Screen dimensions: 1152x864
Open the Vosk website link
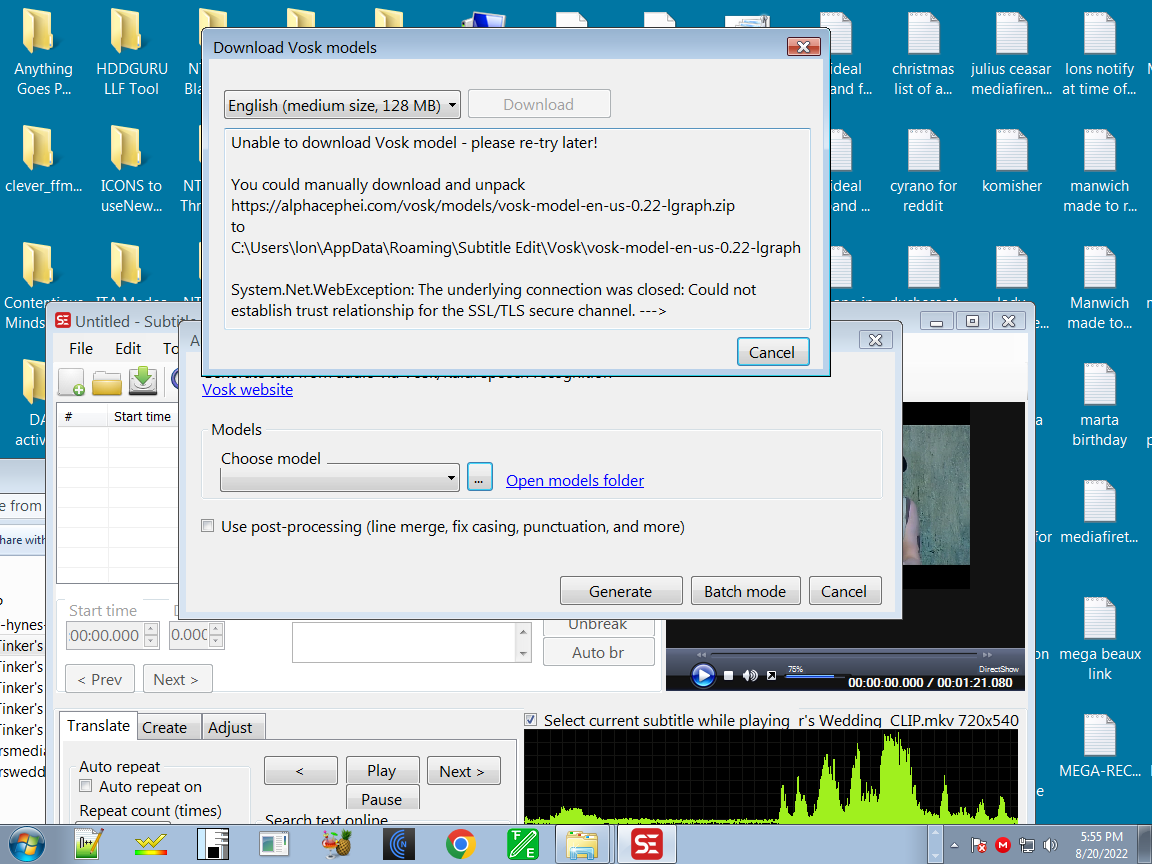248,389
